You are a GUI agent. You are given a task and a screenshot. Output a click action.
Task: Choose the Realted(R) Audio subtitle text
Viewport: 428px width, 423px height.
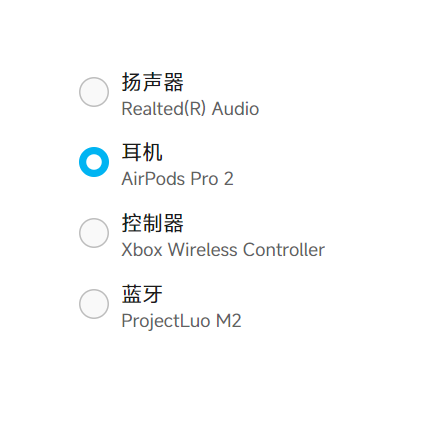click(x=190, y=109)
